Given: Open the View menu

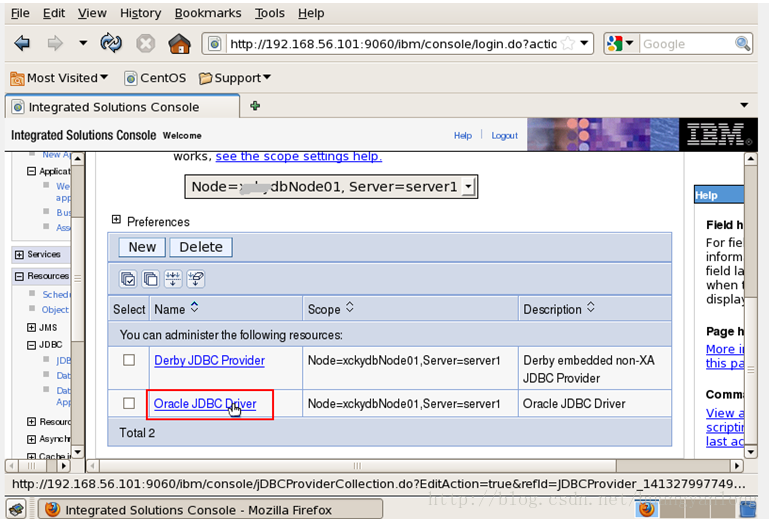Looking at the screenshot, I should click(92, 13).
